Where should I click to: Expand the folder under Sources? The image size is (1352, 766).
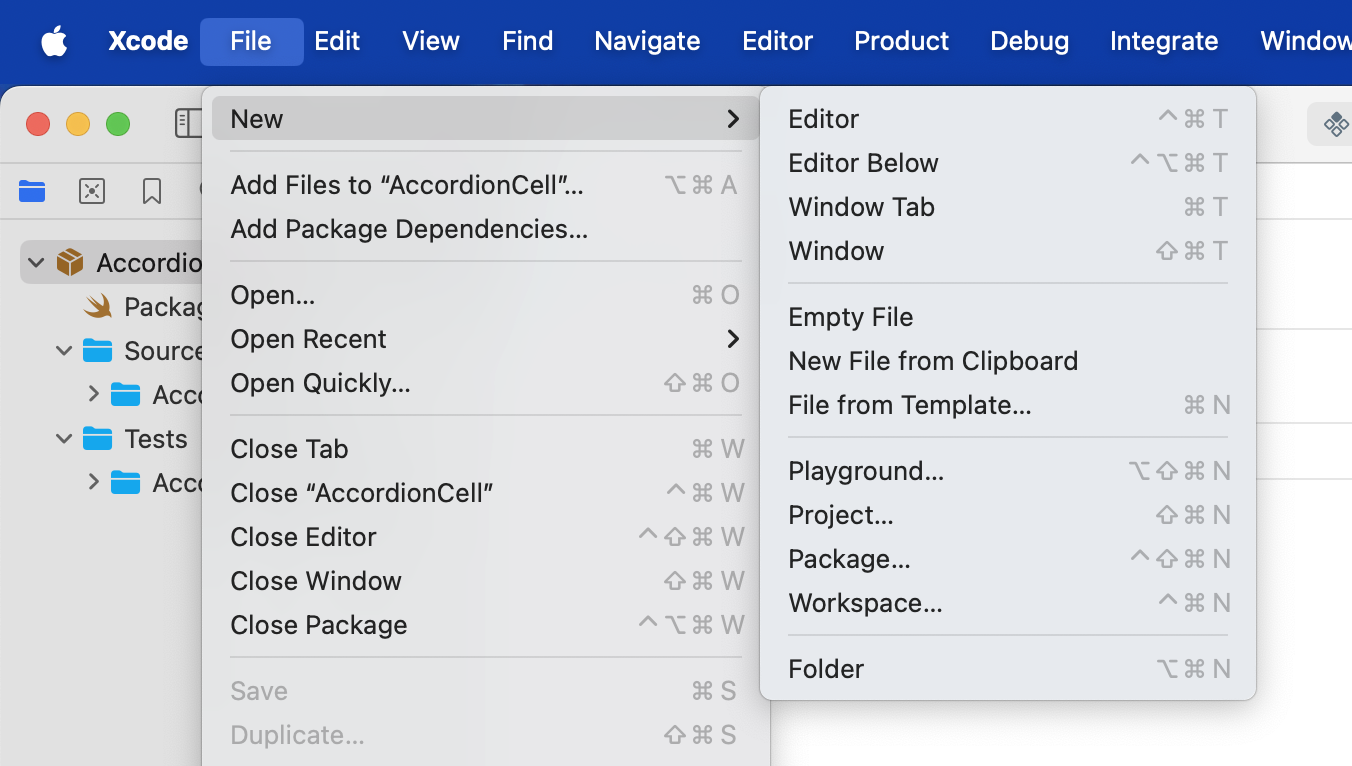(92, 394)
